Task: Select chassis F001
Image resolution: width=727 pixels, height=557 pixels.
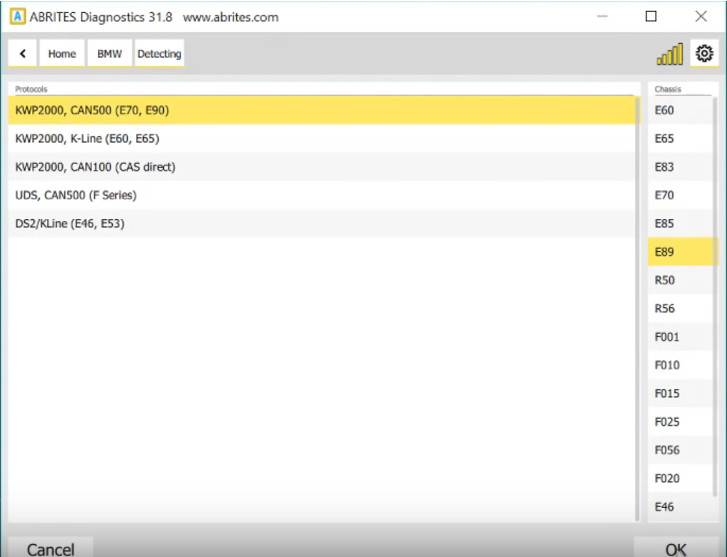Action: point(680,337)
